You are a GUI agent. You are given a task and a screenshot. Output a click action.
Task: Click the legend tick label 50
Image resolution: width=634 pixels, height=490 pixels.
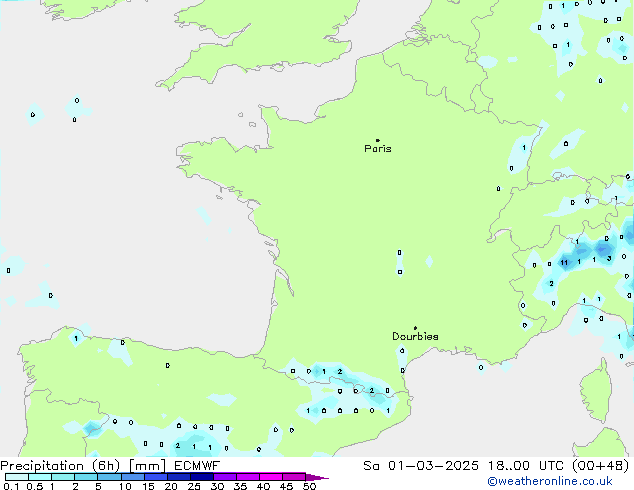tap(309, 486)
